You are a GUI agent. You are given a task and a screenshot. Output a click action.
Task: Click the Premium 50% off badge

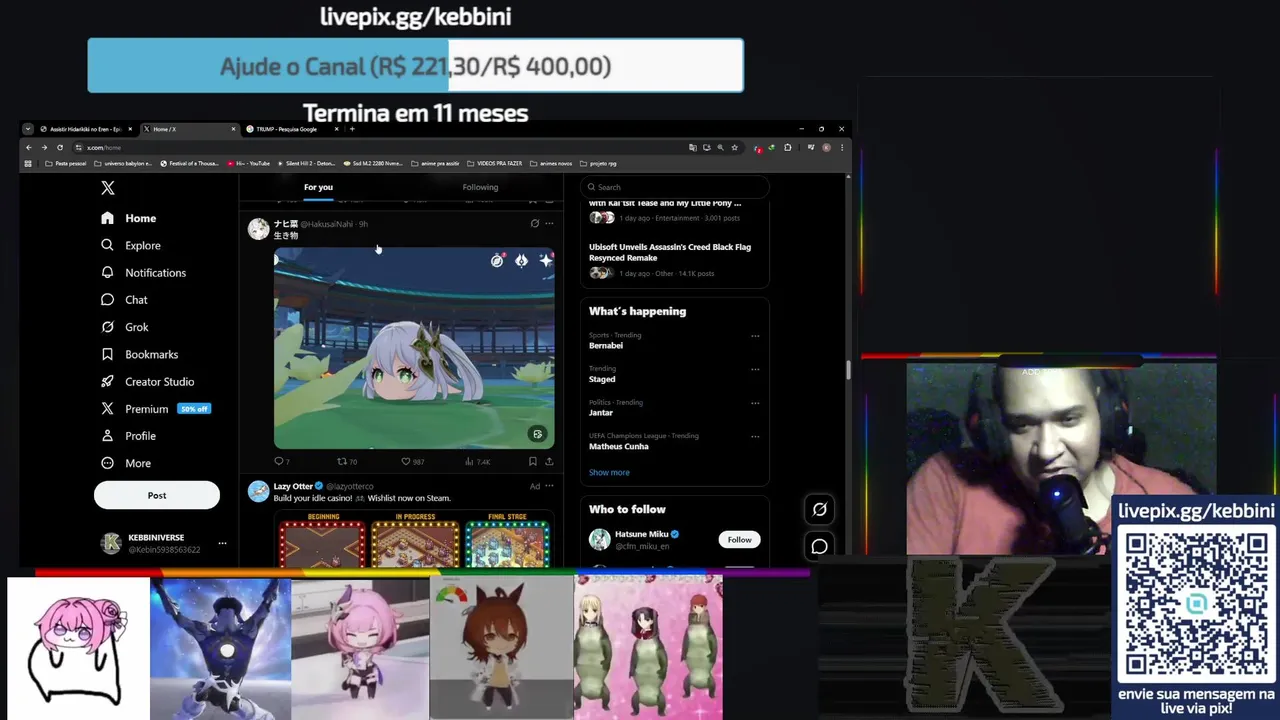click(x=194, y=409)
